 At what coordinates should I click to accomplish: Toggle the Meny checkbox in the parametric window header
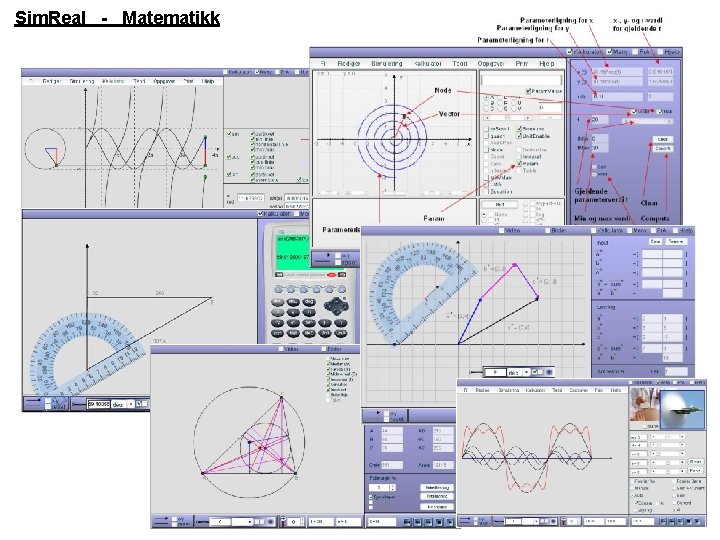[609, 52]
